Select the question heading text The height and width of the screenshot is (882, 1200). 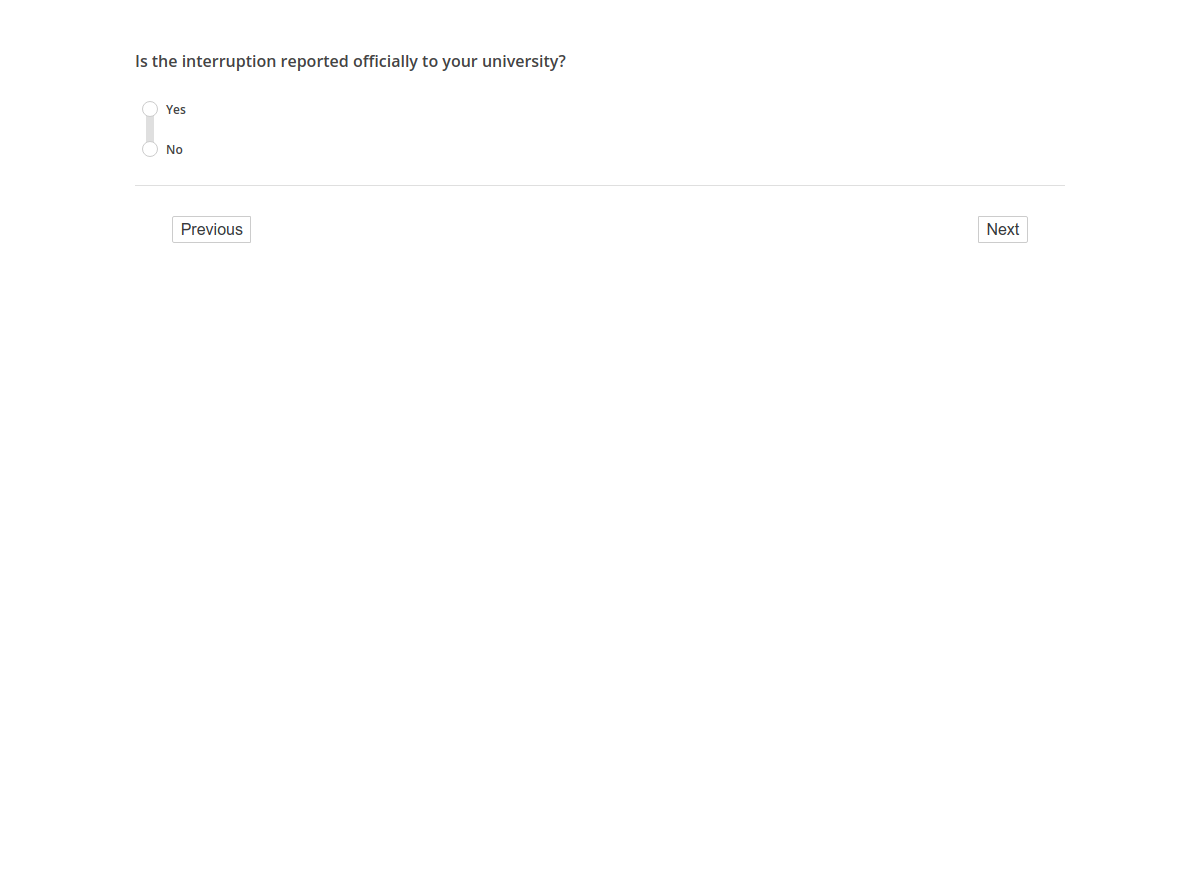coord(350,61)
